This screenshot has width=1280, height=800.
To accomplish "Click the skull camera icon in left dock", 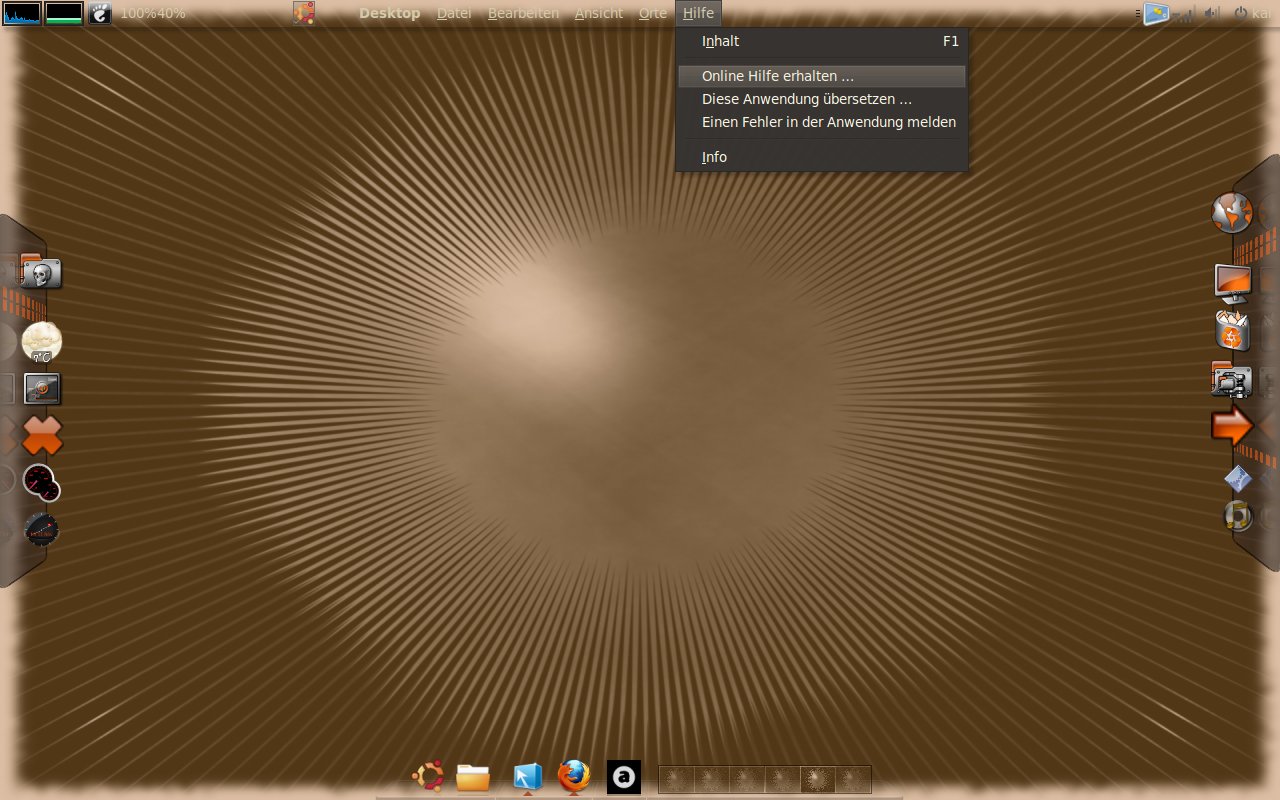I will (41, 272).
